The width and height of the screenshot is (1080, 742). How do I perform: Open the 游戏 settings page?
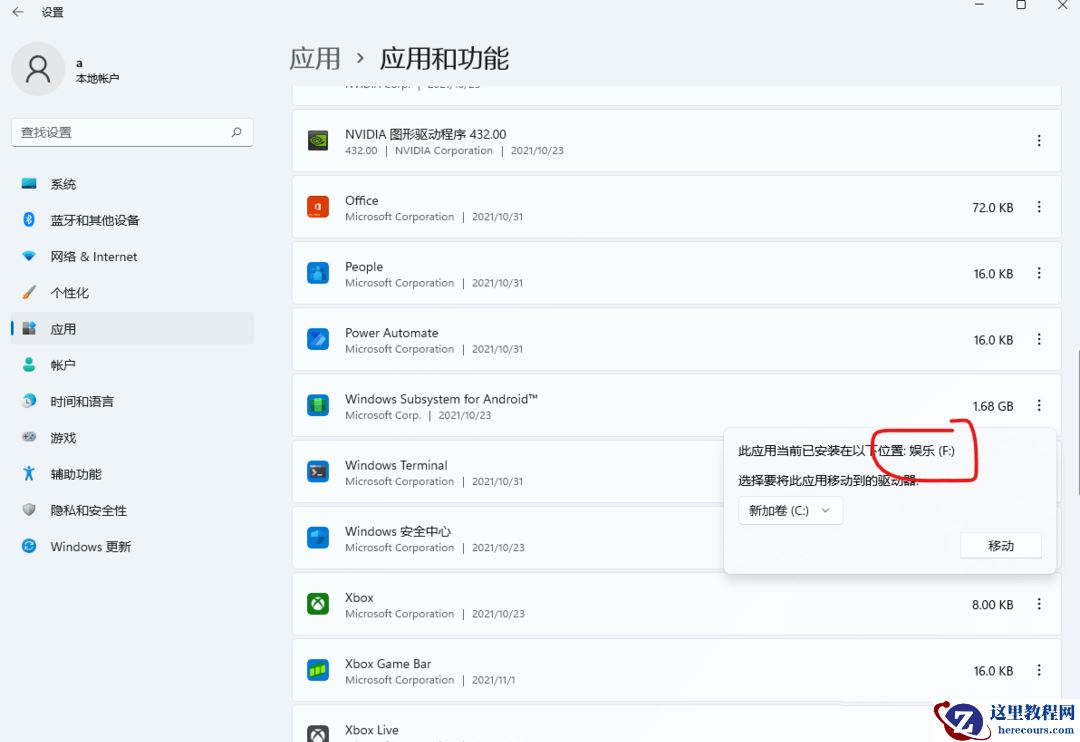63,437
